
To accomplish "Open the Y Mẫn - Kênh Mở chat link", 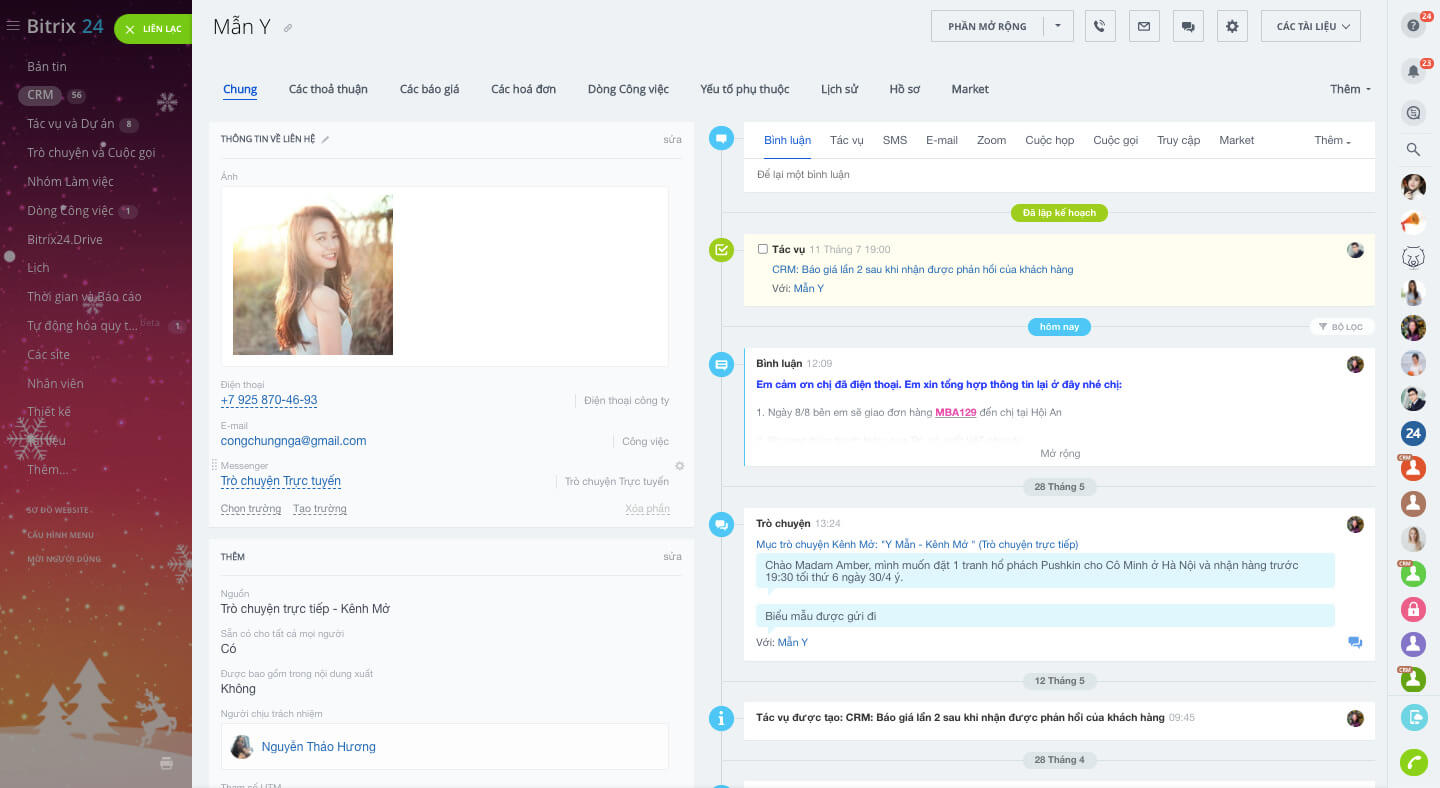I will click(x=917, y=544).
